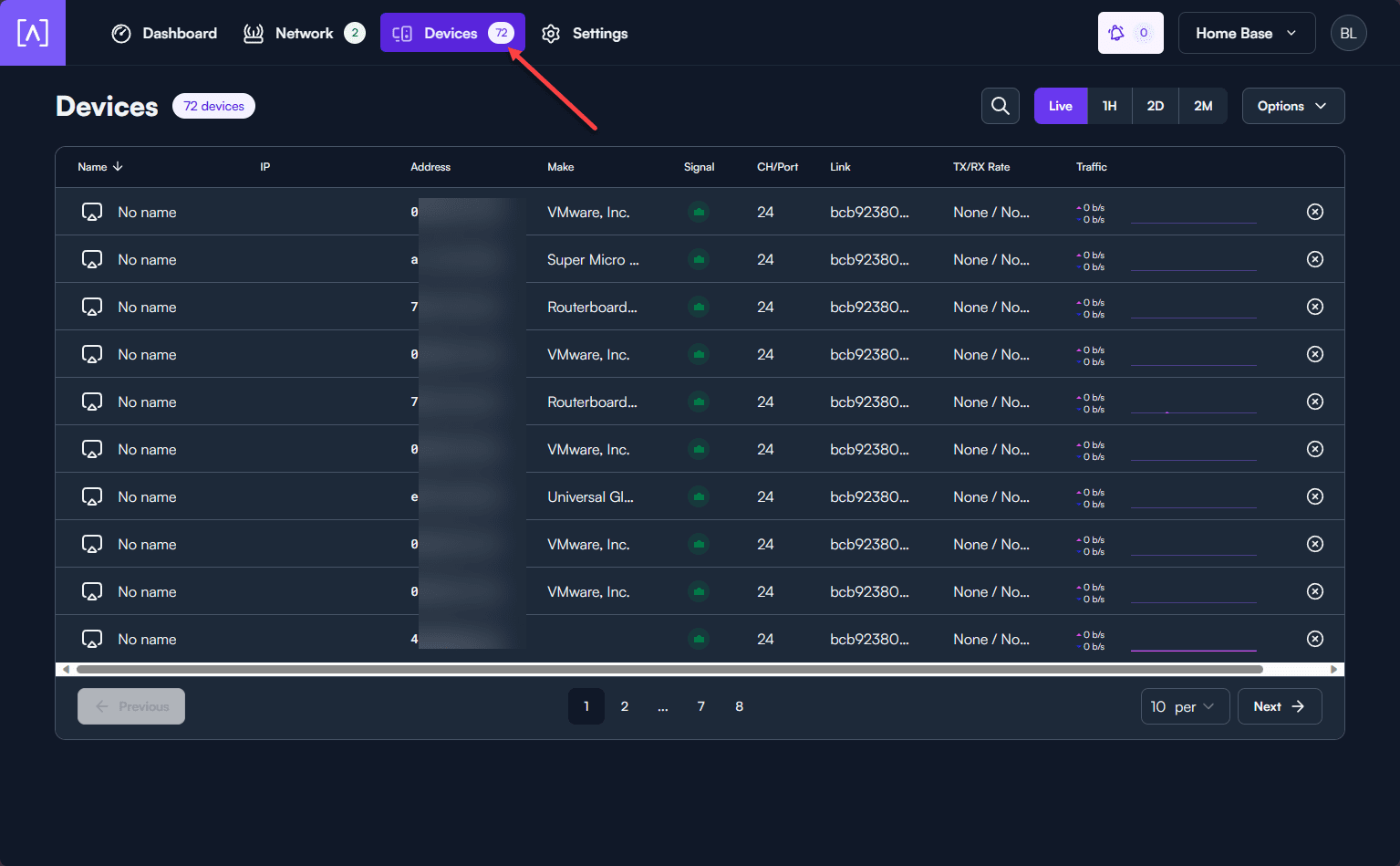The width and height of the screenshot is (1400, 866).
Task: Click the port value 24 in the Super Micro row
Action: tap(765, 260)
